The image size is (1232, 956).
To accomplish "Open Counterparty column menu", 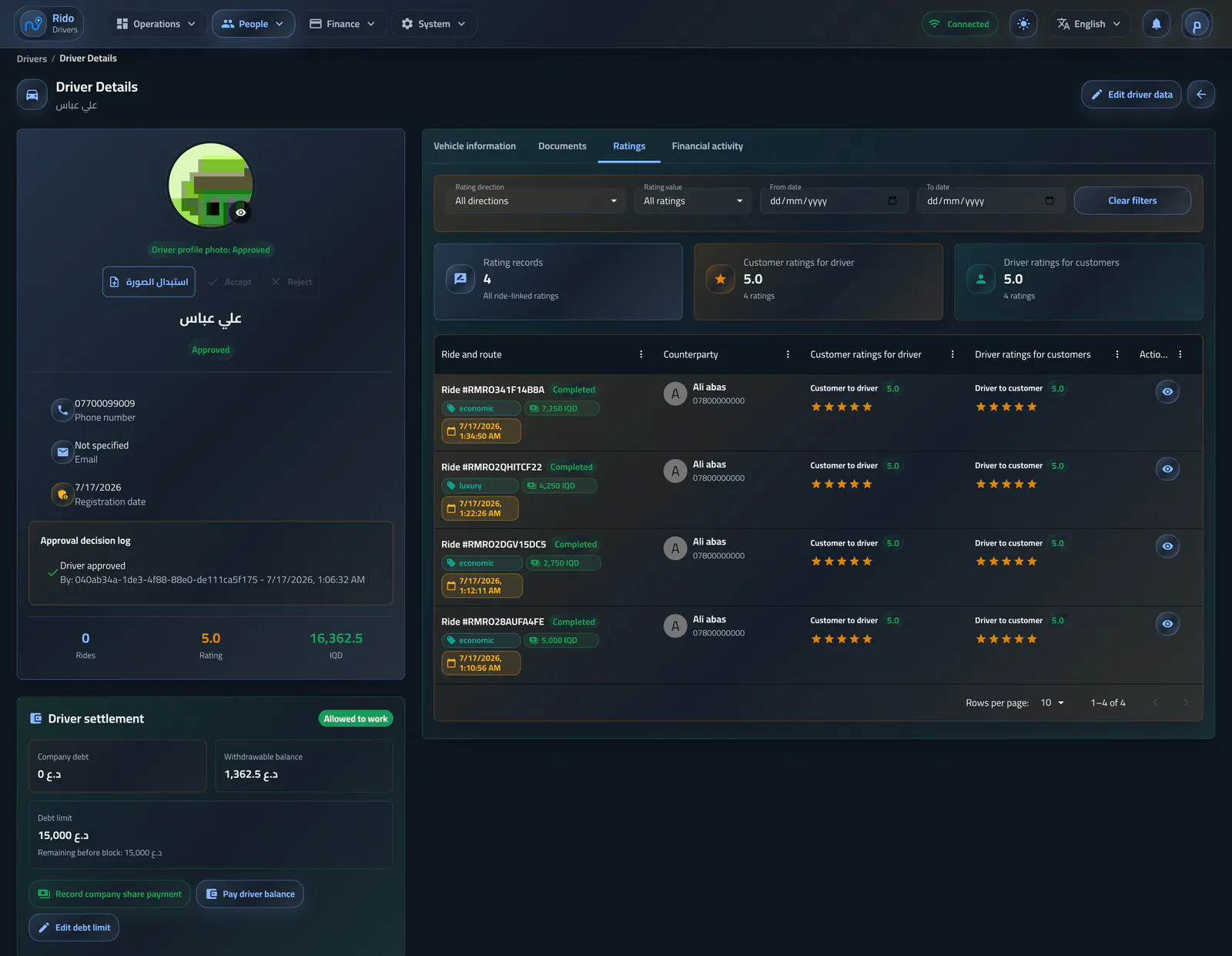I will pyautogui.click(x=788, y=354).
